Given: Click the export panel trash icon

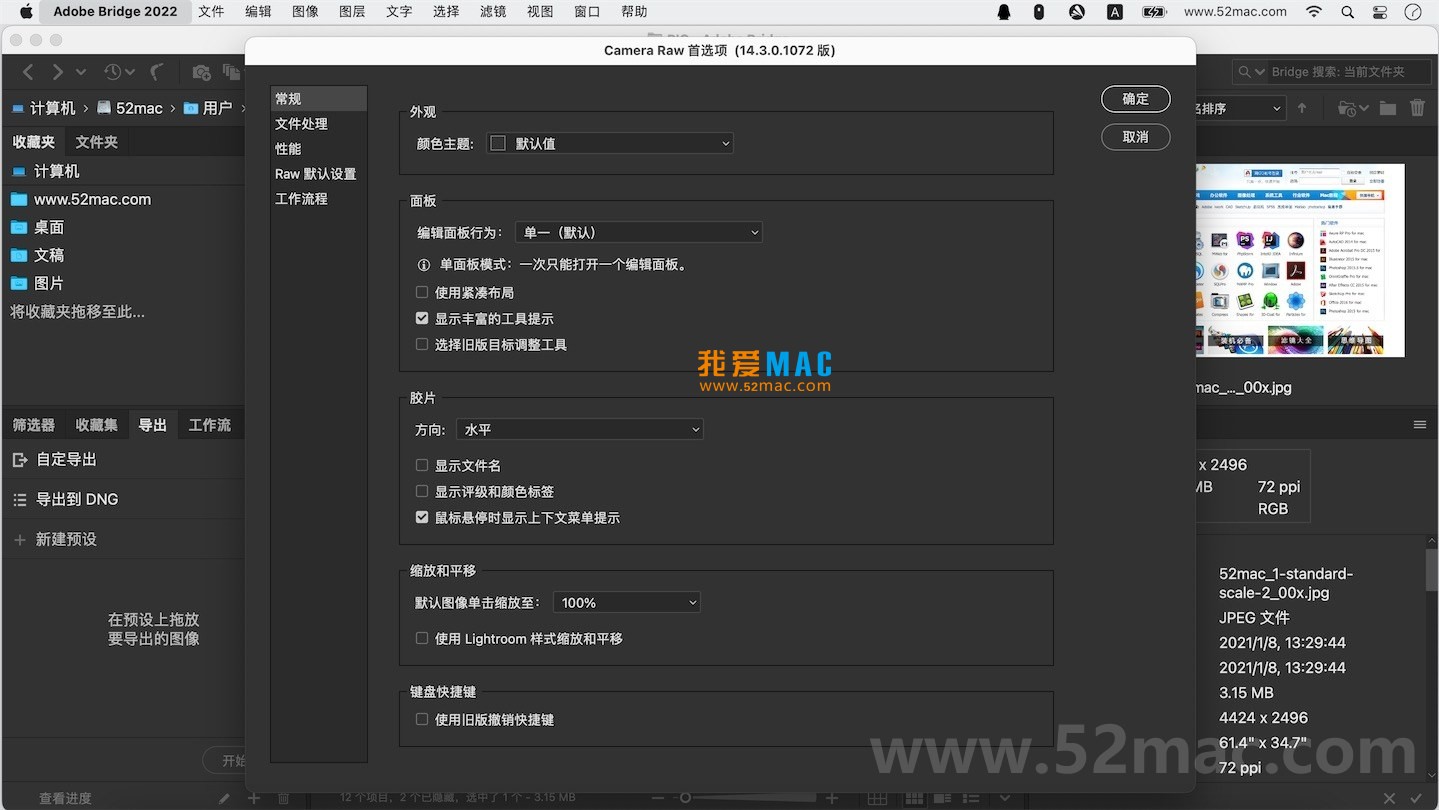Looking at the screenshot, I should click(x=283, y=798).
